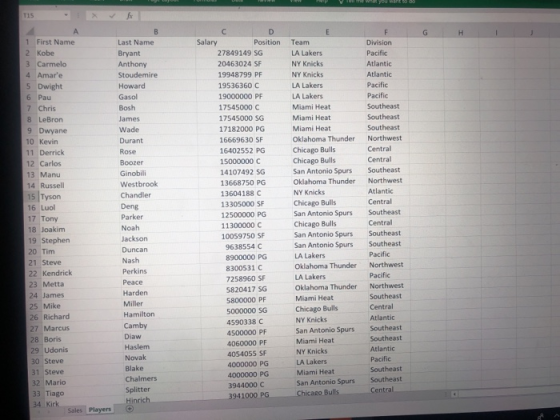
Task: Select column C header
Action: tap(224, 32)
